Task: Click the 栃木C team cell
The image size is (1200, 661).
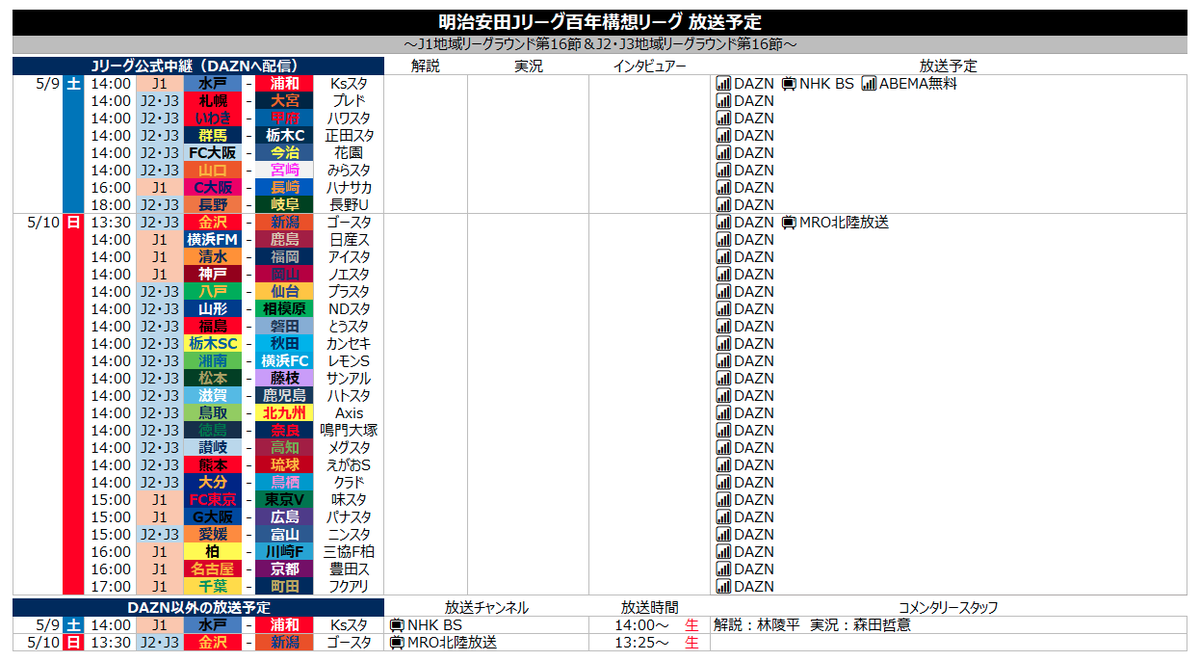Action: click(x=285, y=136)
